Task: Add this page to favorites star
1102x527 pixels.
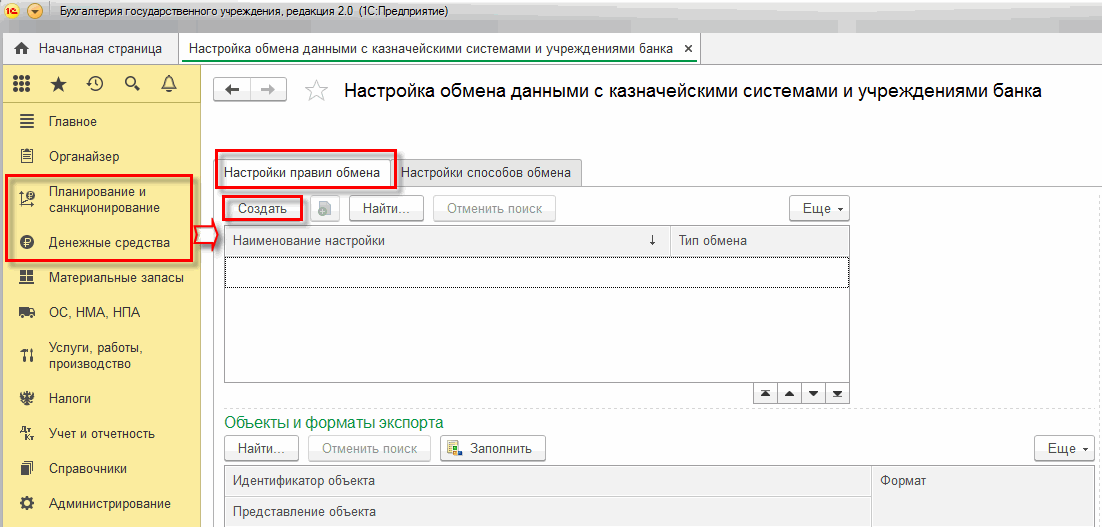Action: coord(316,91)
